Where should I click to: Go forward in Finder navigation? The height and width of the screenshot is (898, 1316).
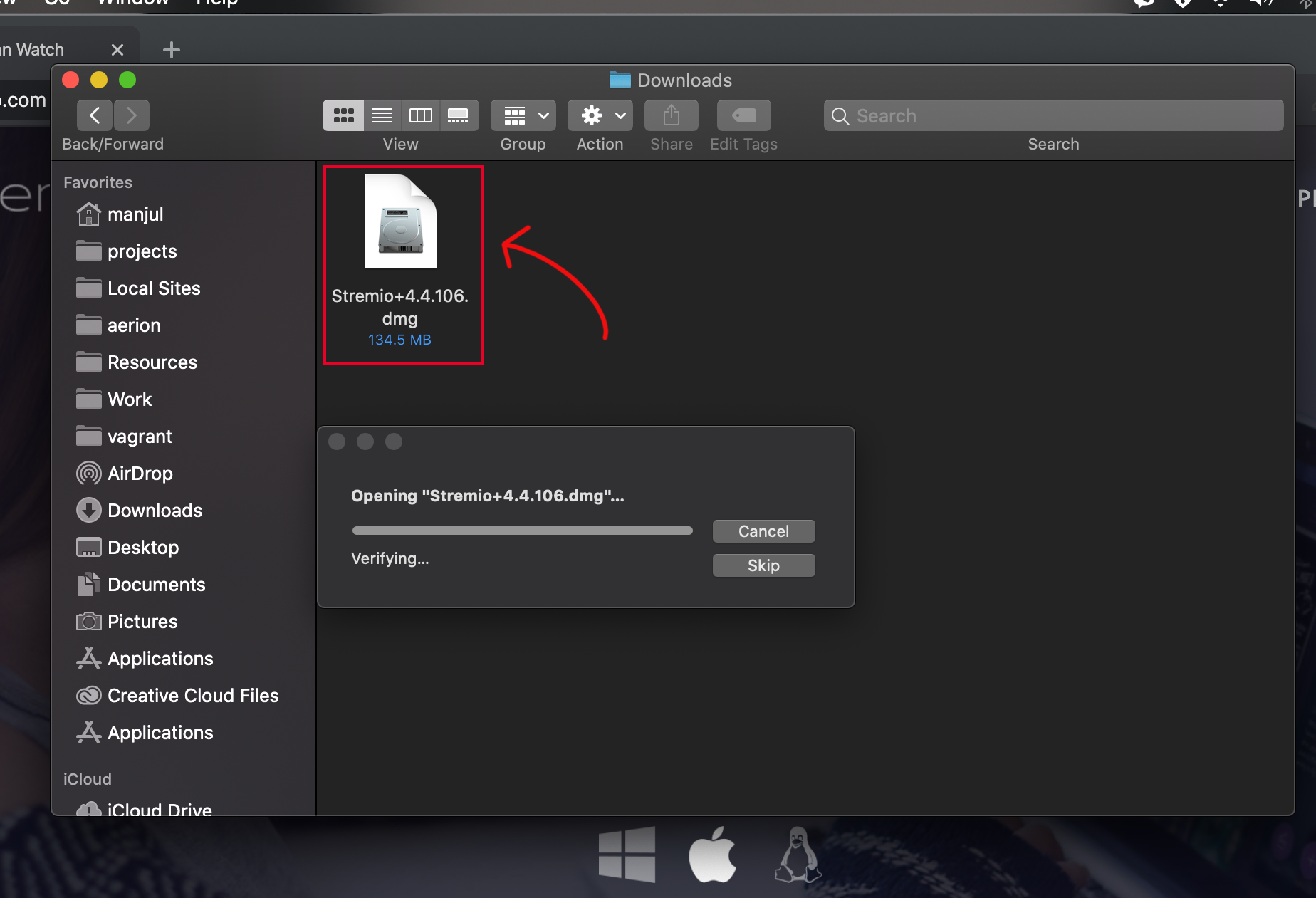pyautogui.click(x=132, y=115)
